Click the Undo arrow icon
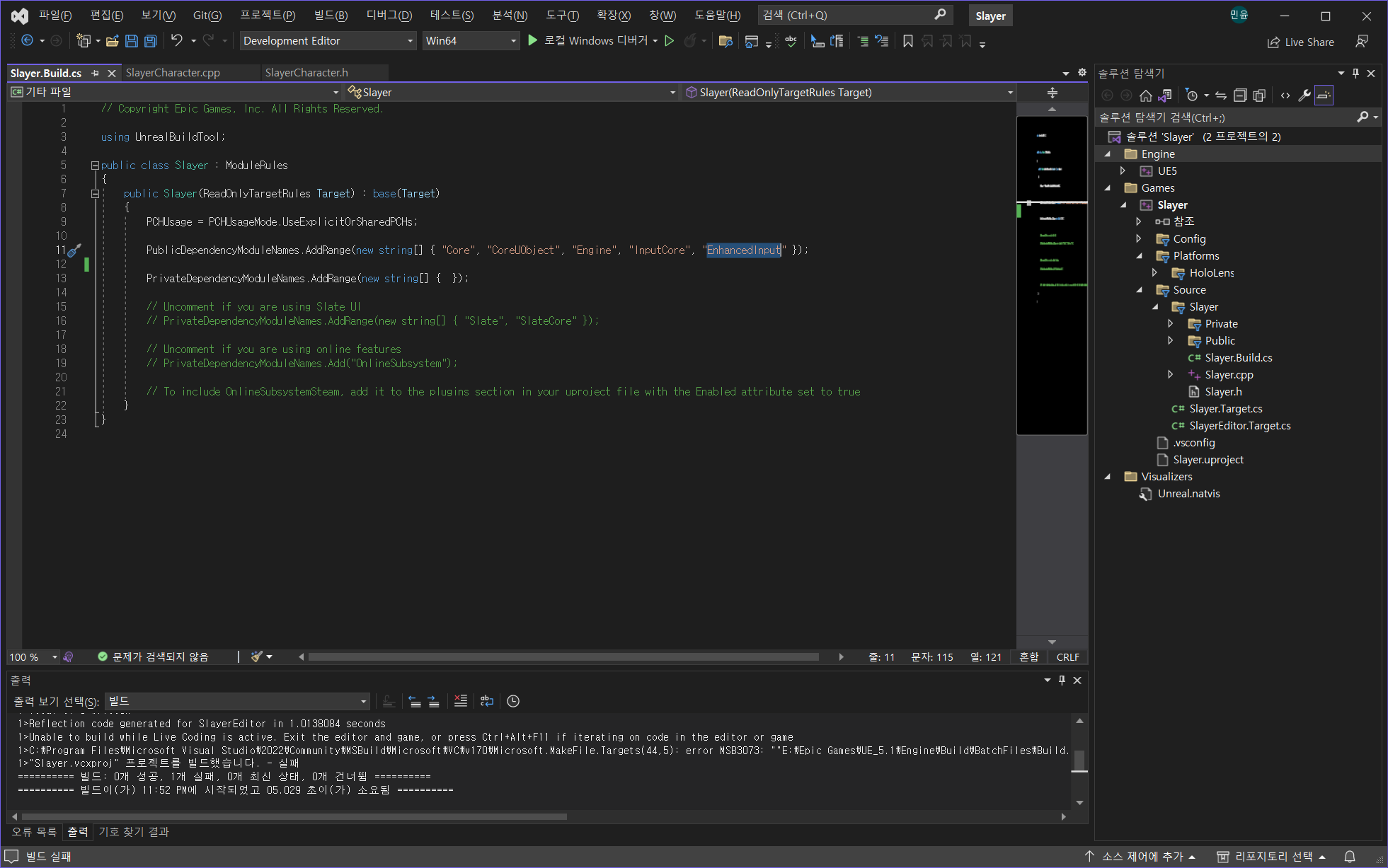 [177, 41]
